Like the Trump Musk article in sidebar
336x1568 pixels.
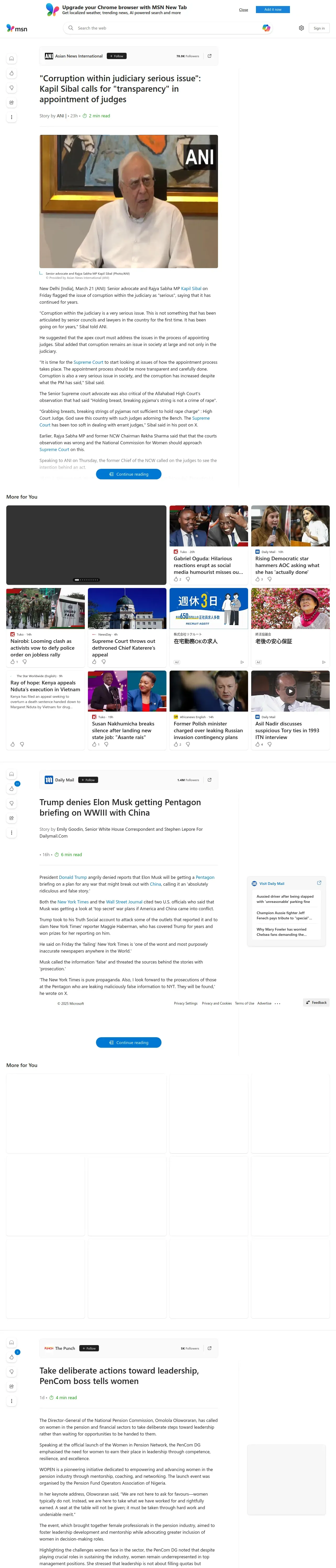click(x=12, y=789)
